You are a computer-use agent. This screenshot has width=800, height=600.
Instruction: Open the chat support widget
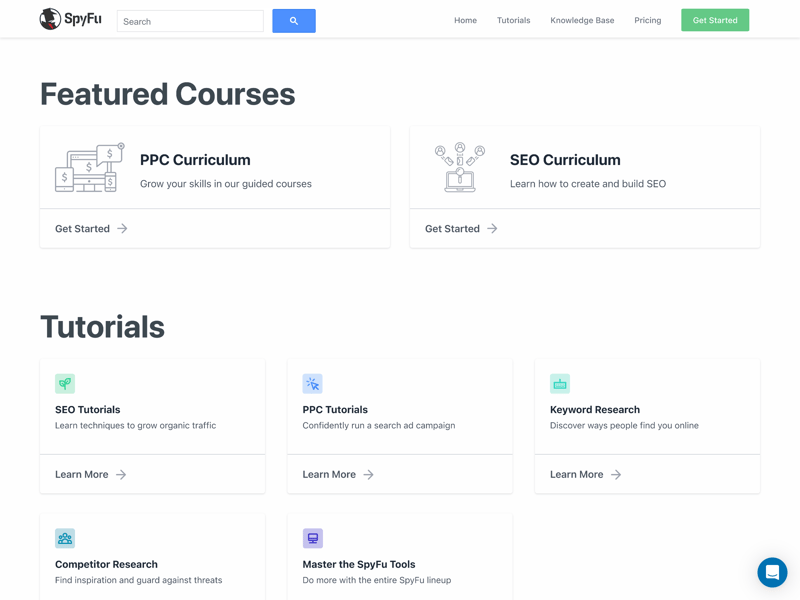772,572
